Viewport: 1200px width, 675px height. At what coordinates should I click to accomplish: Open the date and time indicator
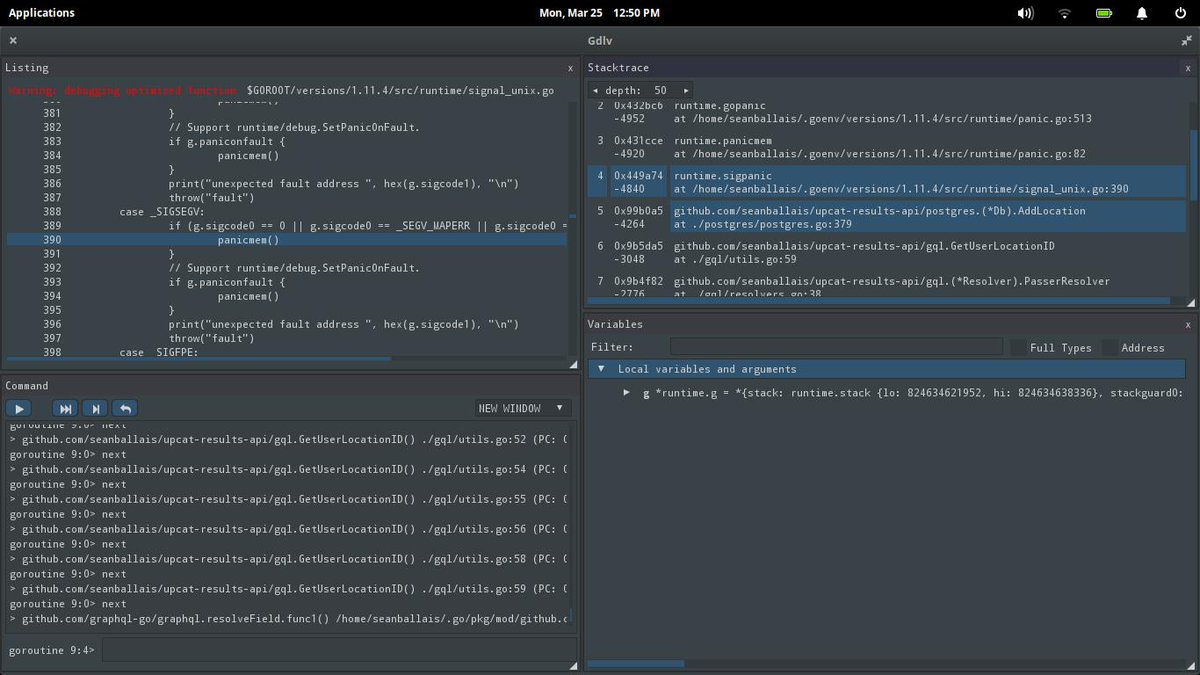coord(599,13)
